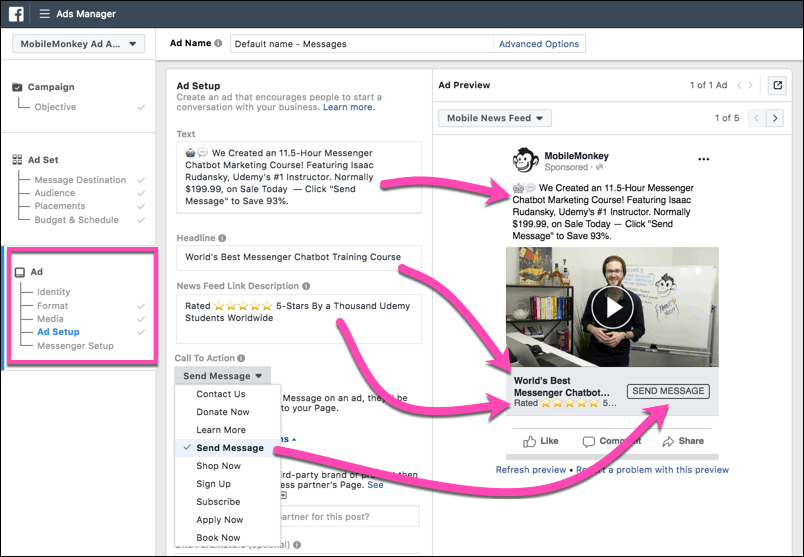
Task: Click the Ad section icon
Action: [19, 272]
